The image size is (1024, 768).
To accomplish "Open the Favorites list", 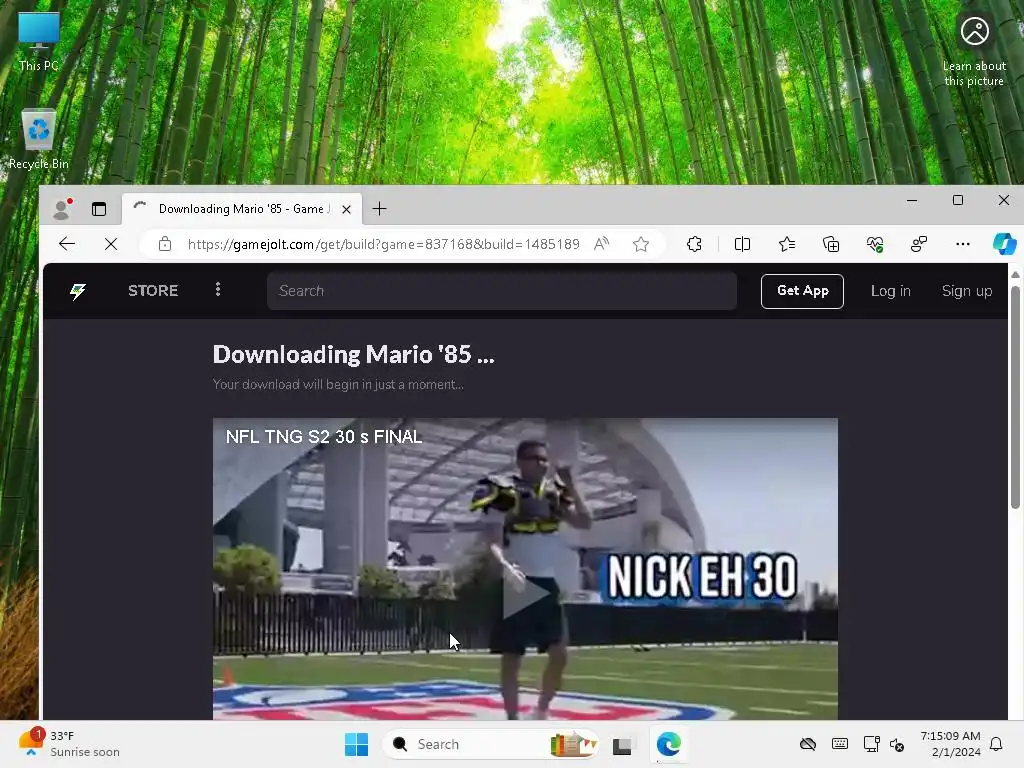I will (786, 244).
